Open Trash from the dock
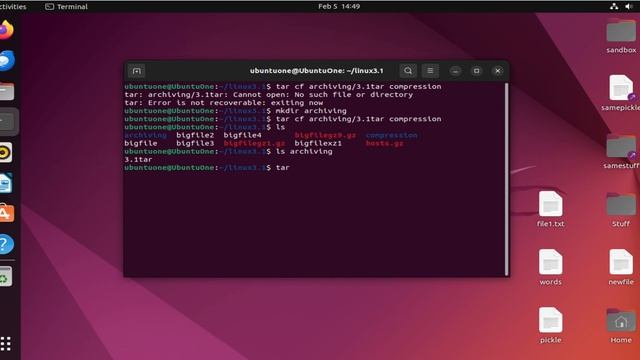640x360 pixels. pos(6,277)
